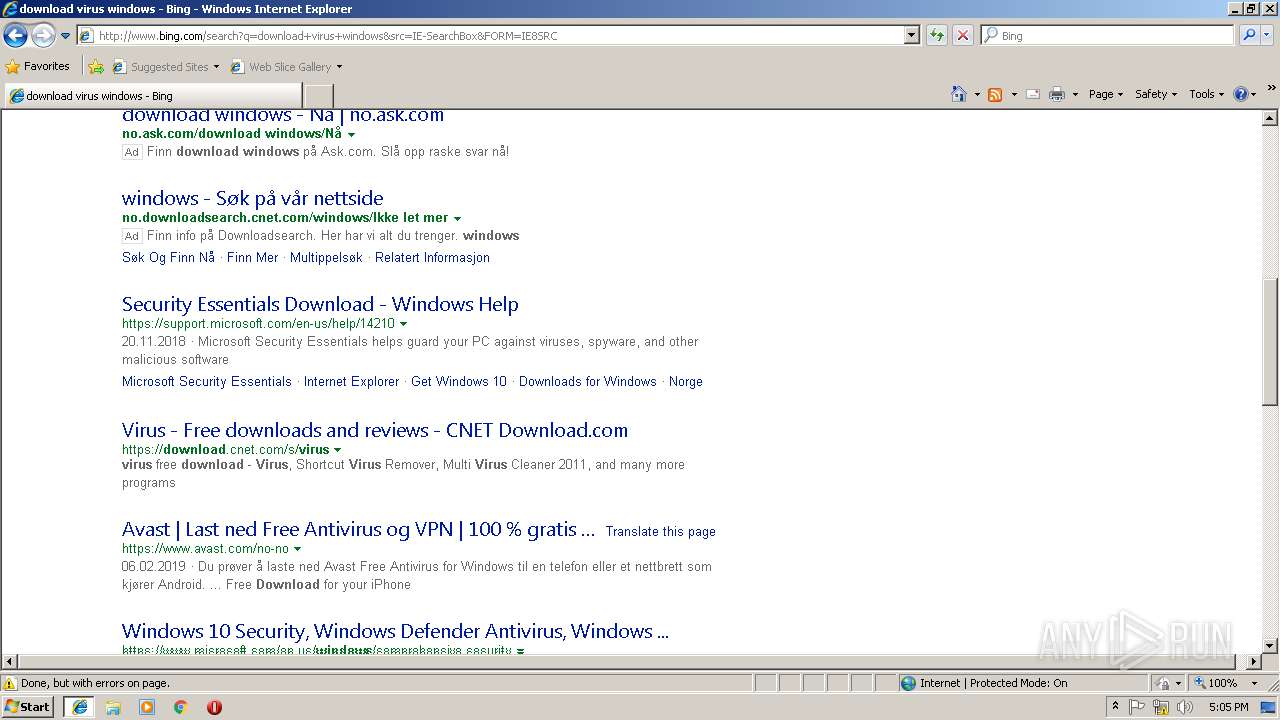Viewport: 1280px width, 720px height.
Task: Click in the Bing search box
Action: point(1115,36)
